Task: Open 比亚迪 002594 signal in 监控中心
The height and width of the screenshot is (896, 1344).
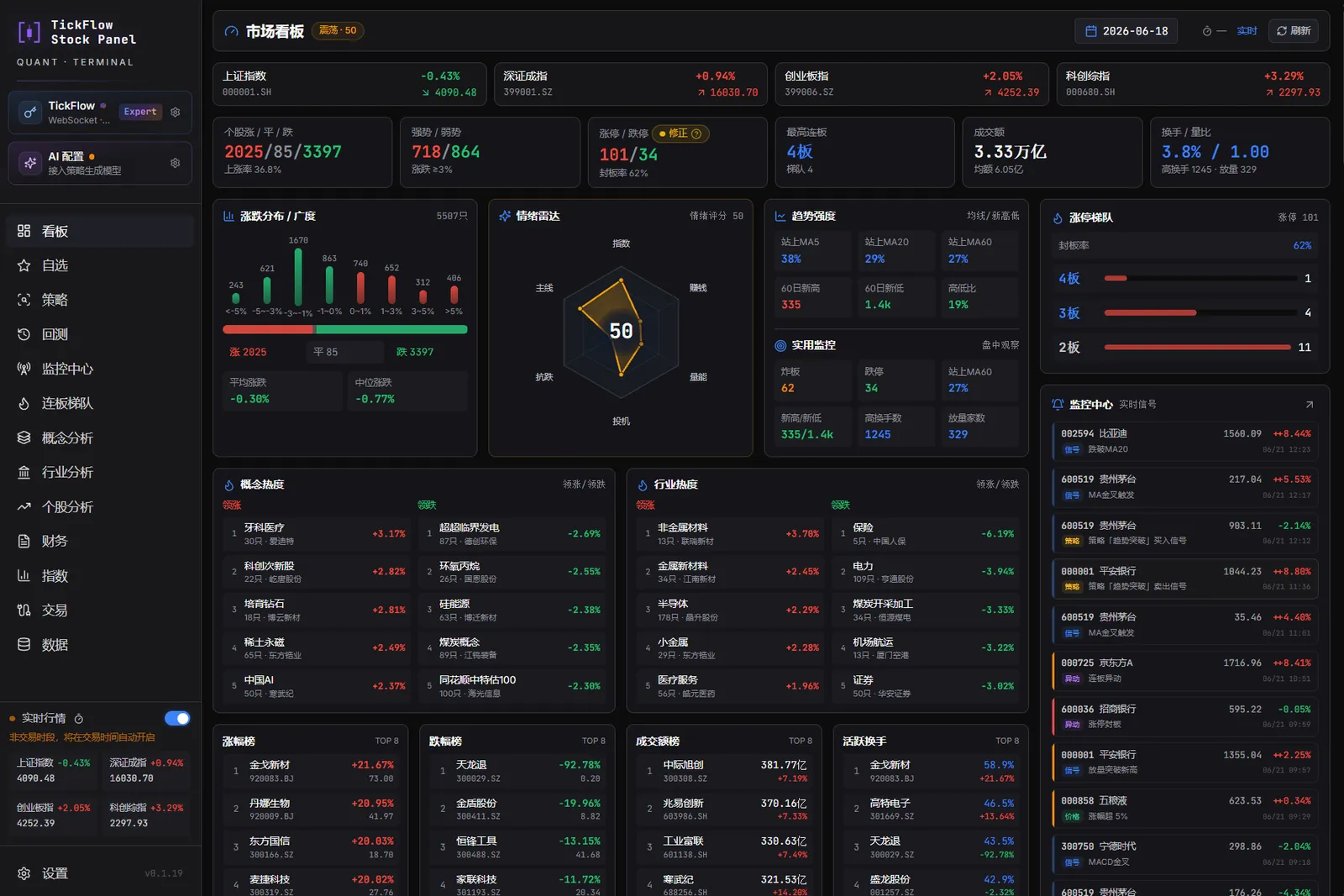Action: pyautogui.click(x=1184, y=442)
